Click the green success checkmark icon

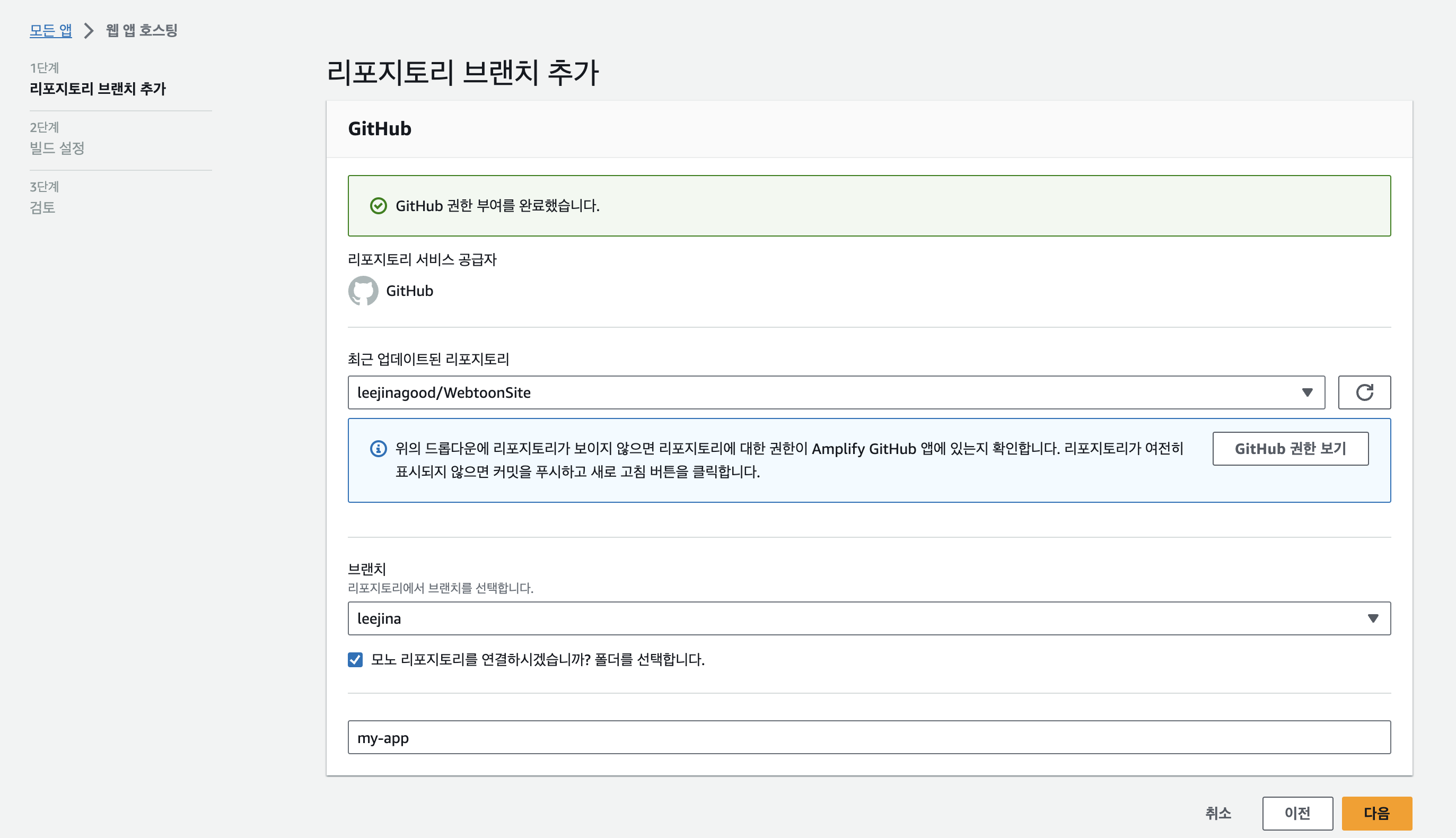378,205
